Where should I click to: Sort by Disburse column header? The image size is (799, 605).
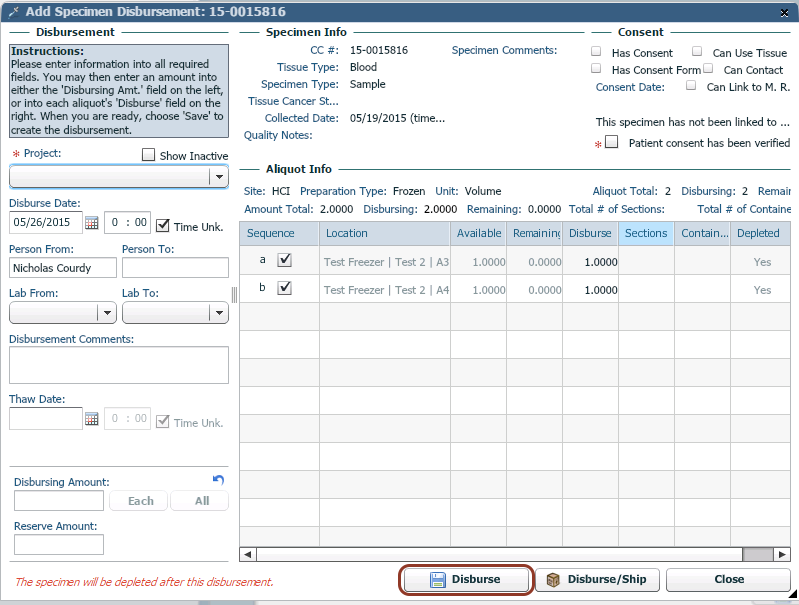coord(591,233)
